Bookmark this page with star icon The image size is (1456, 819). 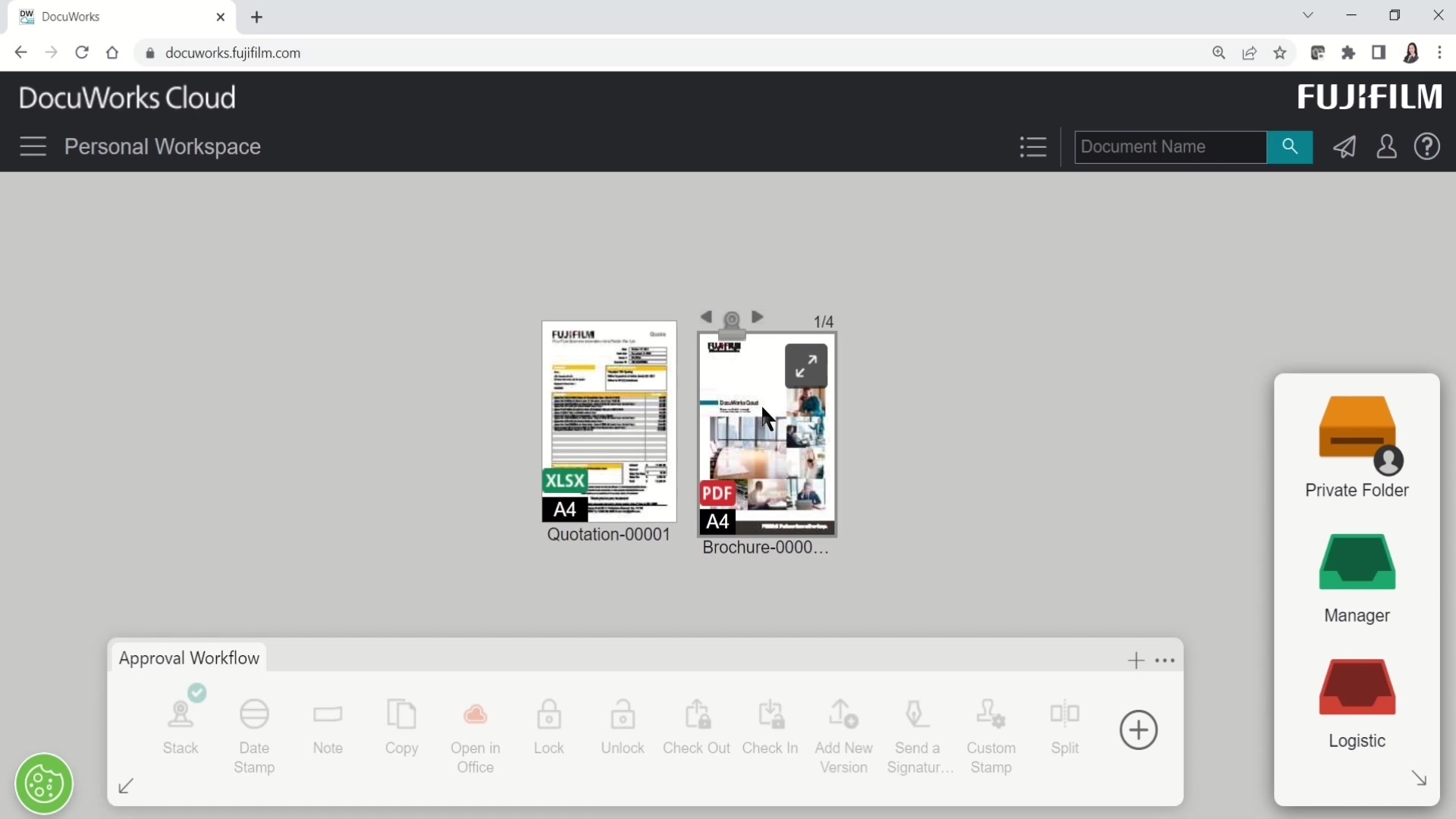1280,53
